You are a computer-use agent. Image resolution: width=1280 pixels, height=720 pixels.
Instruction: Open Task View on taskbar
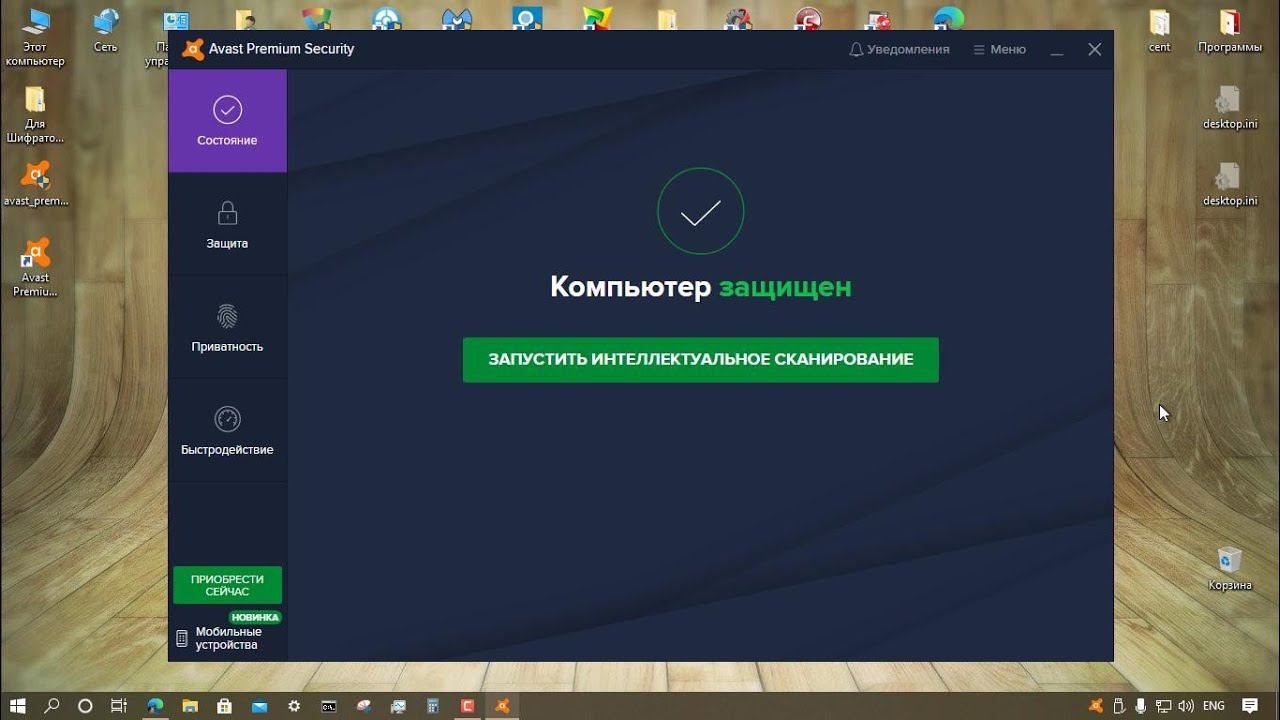(119, 706)
